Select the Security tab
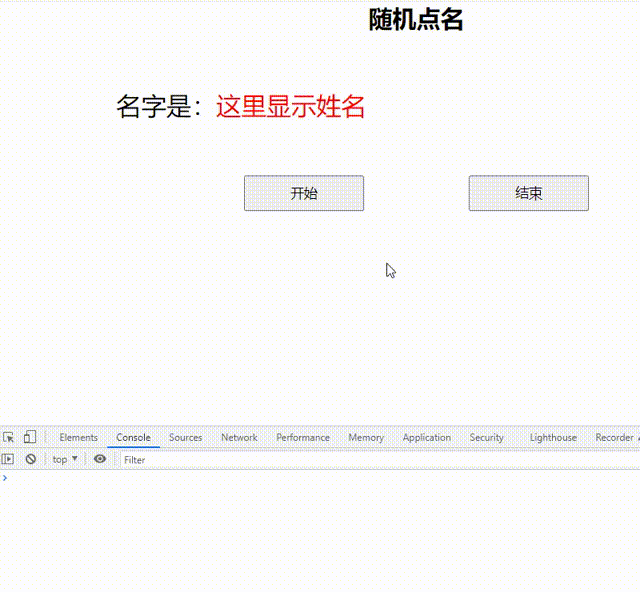This screenshot has height=592, width=640. 486,437
